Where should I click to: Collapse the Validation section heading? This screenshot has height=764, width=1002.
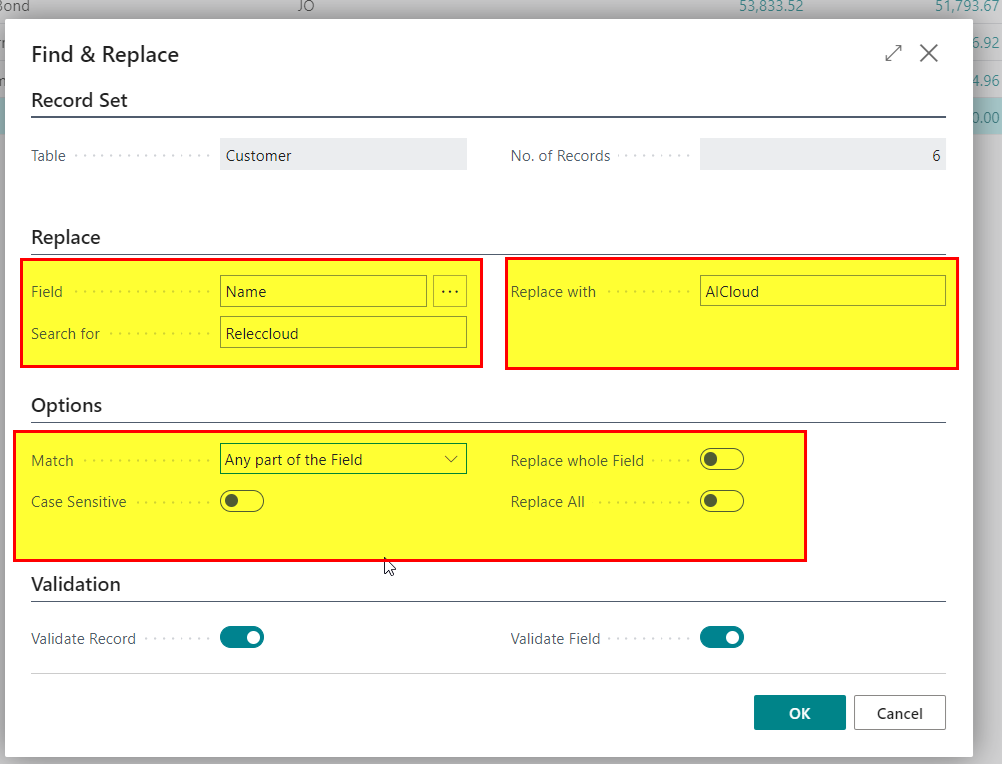[75, 584]
